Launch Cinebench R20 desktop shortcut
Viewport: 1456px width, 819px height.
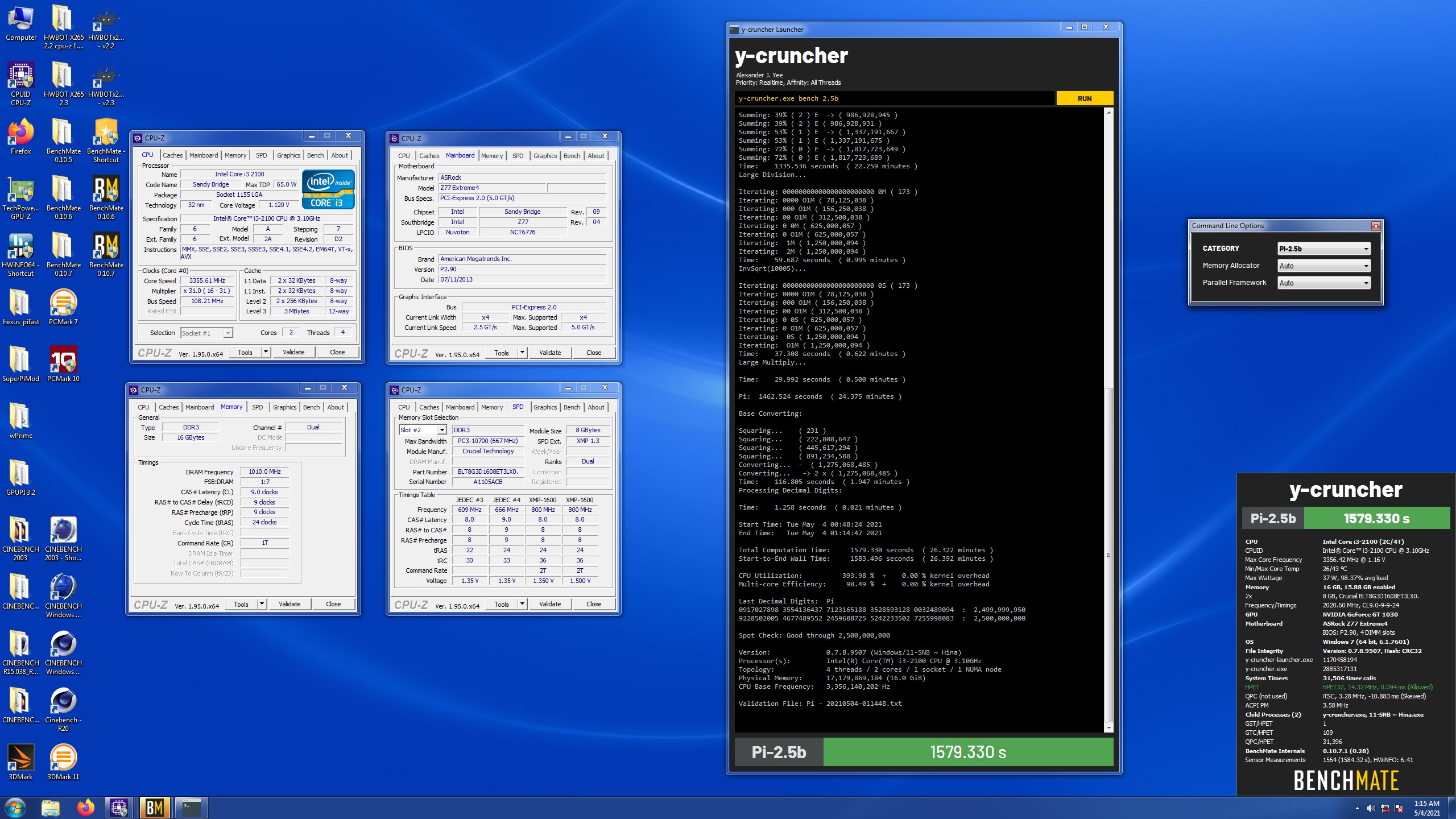[63, 710]
